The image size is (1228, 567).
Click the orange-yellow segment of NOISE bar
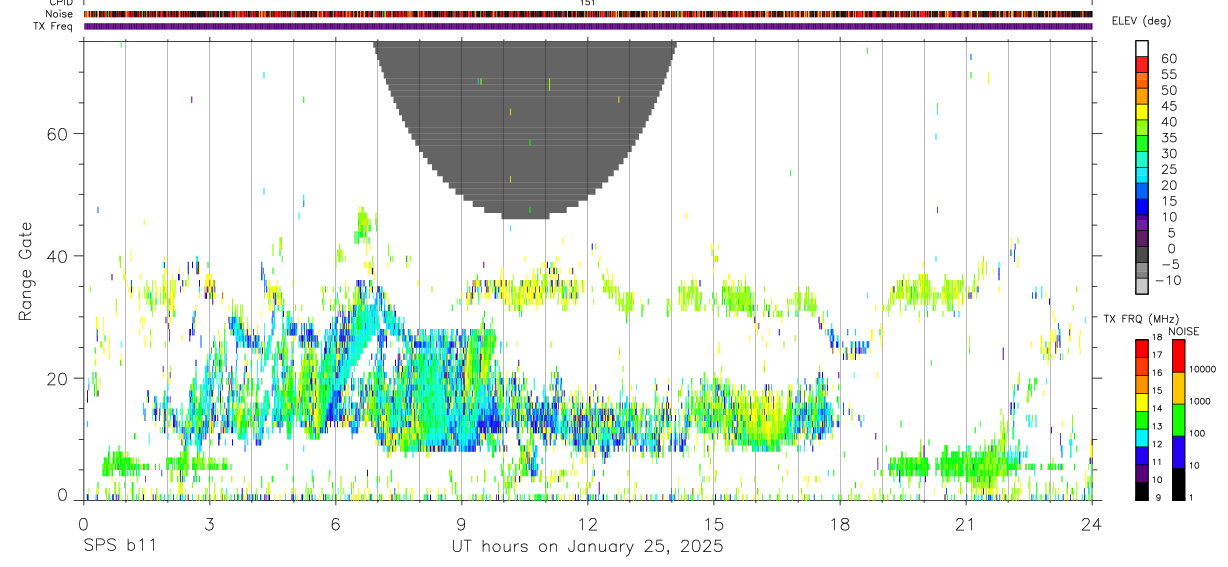tap(1178, 388)
